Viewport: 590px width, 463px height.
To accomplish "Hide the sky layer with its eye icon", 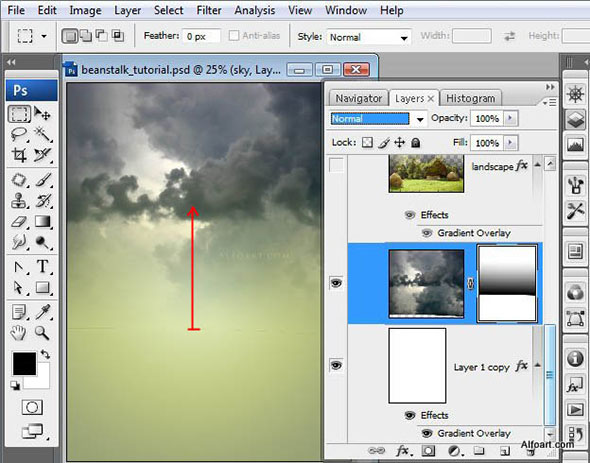I will [336, 283].
